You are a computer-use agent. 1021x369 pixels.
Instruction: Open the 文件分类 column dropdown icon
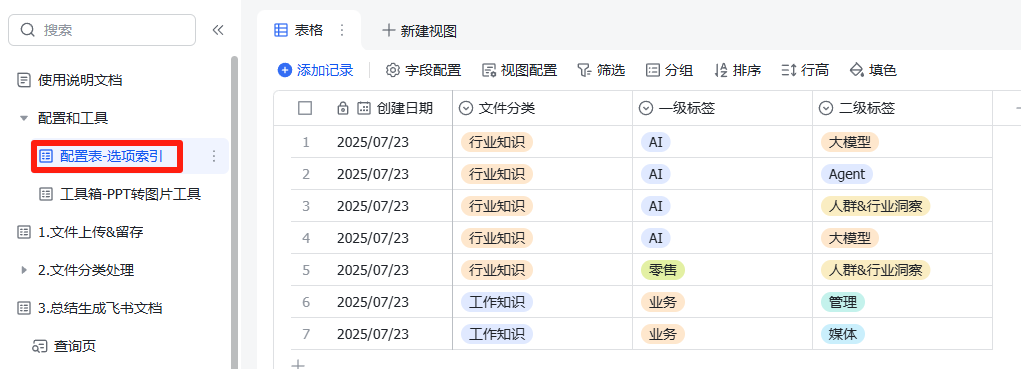point(466,108)
